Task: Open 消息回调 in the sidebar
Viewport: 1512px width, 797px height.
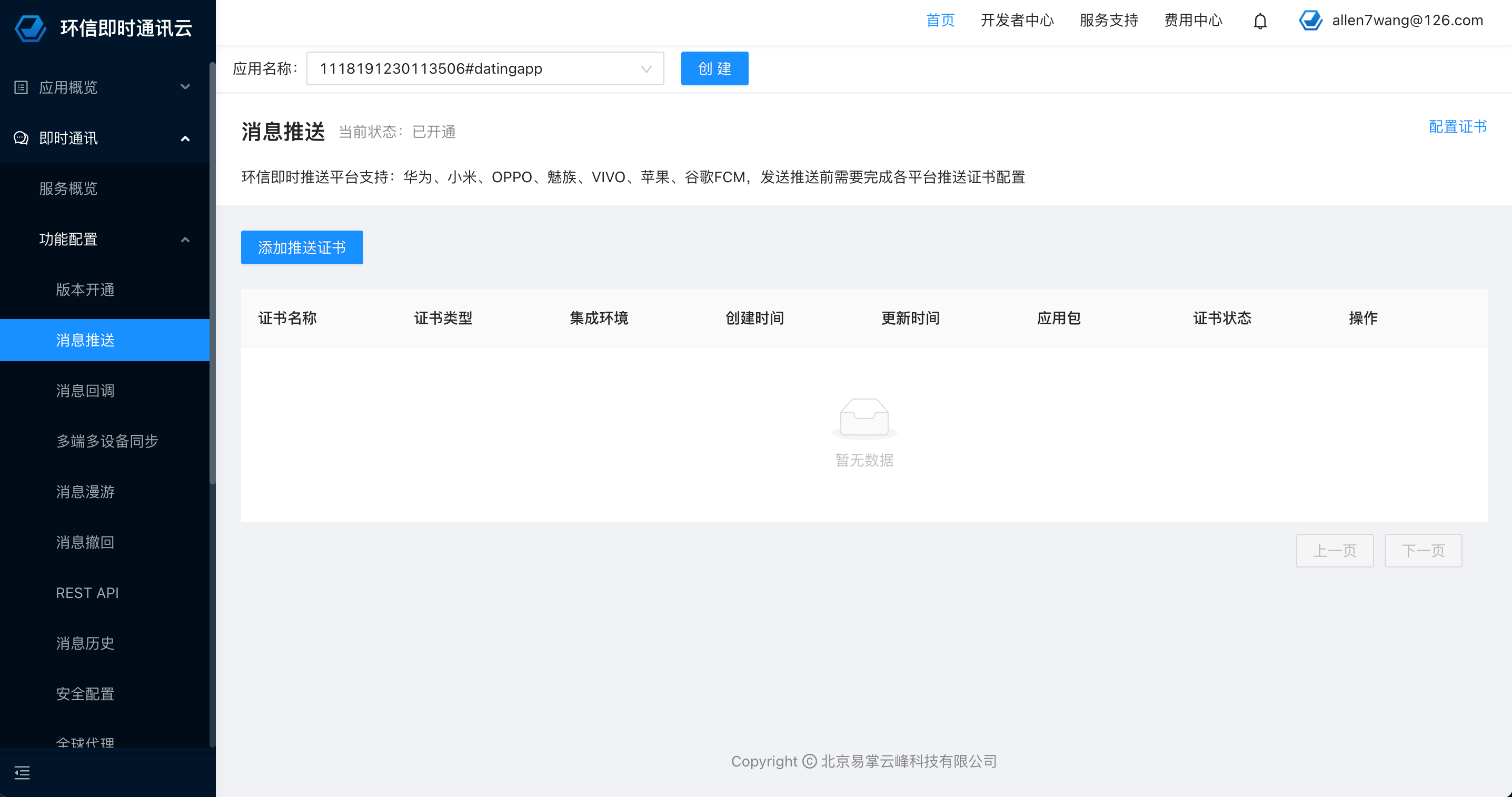Action: (104, 390)
